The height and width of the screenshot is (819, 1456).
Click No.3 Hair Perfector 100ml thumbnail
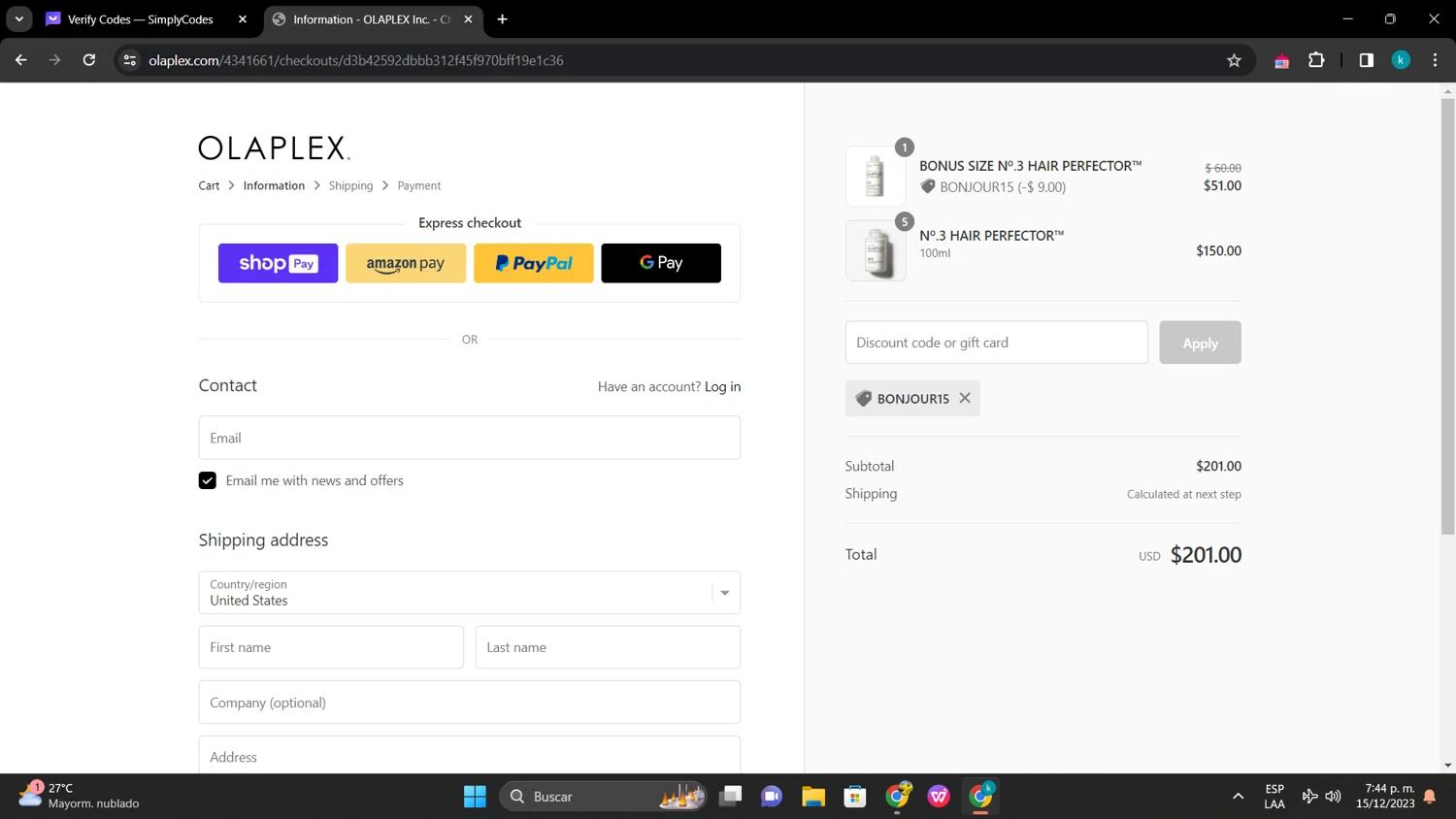(x=876, y=250)
